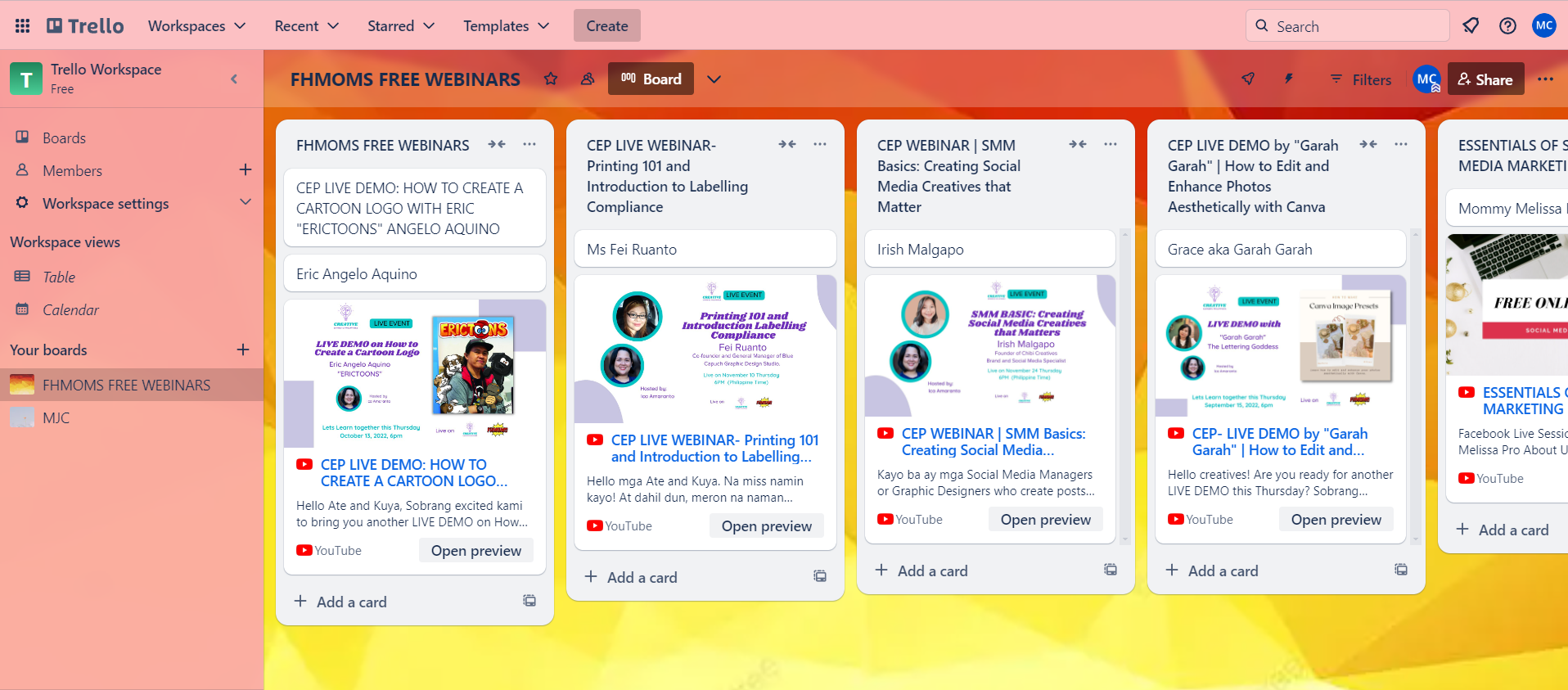1568x690 pixels.
Task: Open Templates dropdown
Action: [x=506, y=26]
